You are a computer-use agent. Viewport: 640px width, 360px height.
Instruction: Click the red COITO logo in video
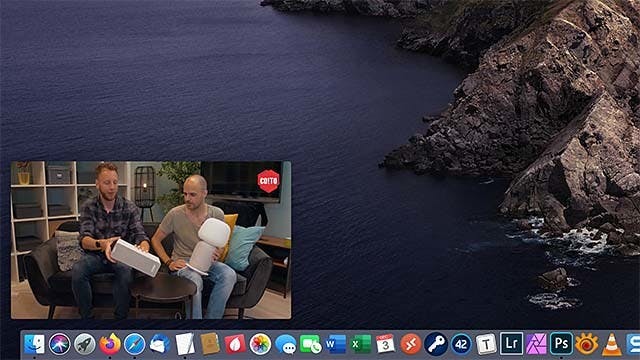268,181
